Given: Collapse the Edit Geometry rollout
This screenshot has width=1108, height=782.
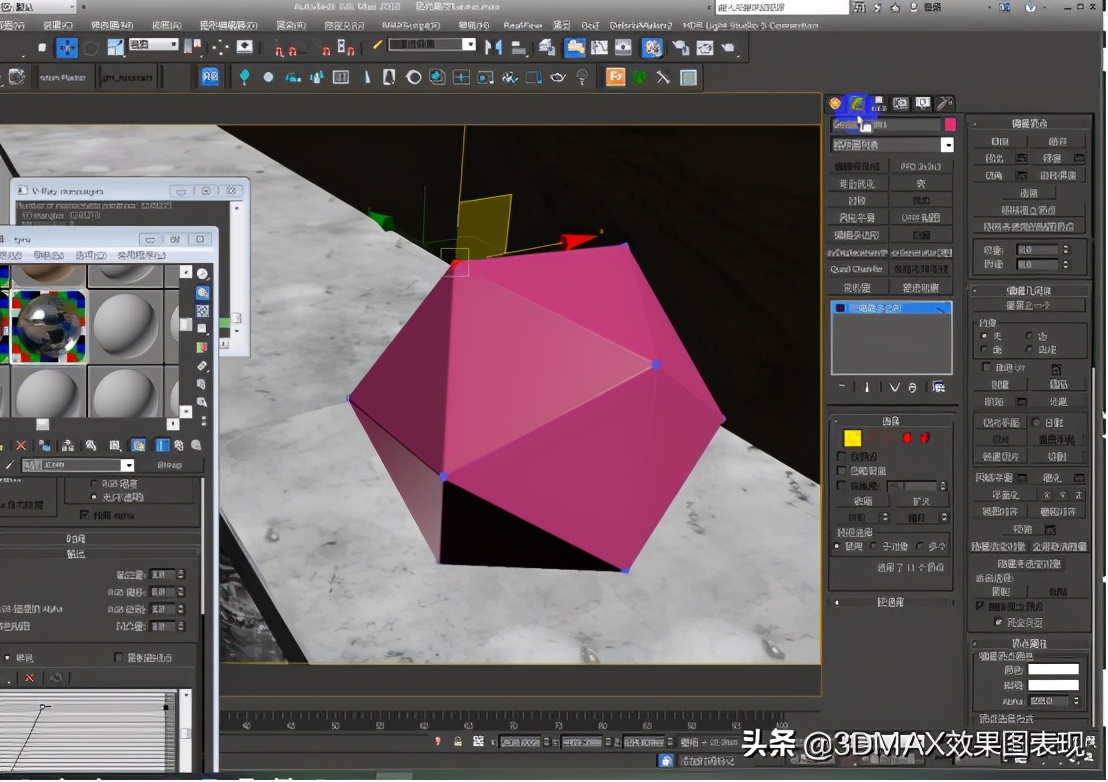Looking at the screenshot, I should pyautogui.click(x=1028, y=291).
